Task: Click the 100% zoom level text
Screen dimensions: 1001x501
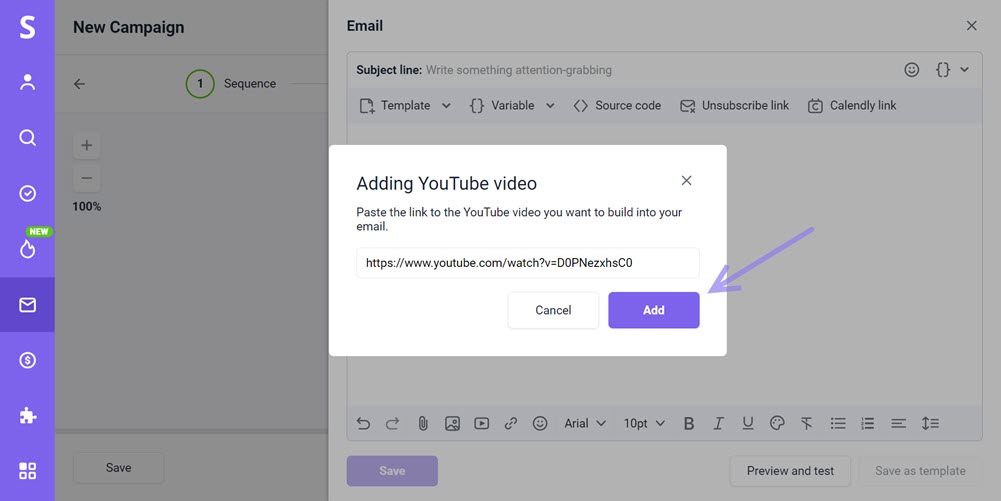Action: pyautogui.click(x=87, y=206)
